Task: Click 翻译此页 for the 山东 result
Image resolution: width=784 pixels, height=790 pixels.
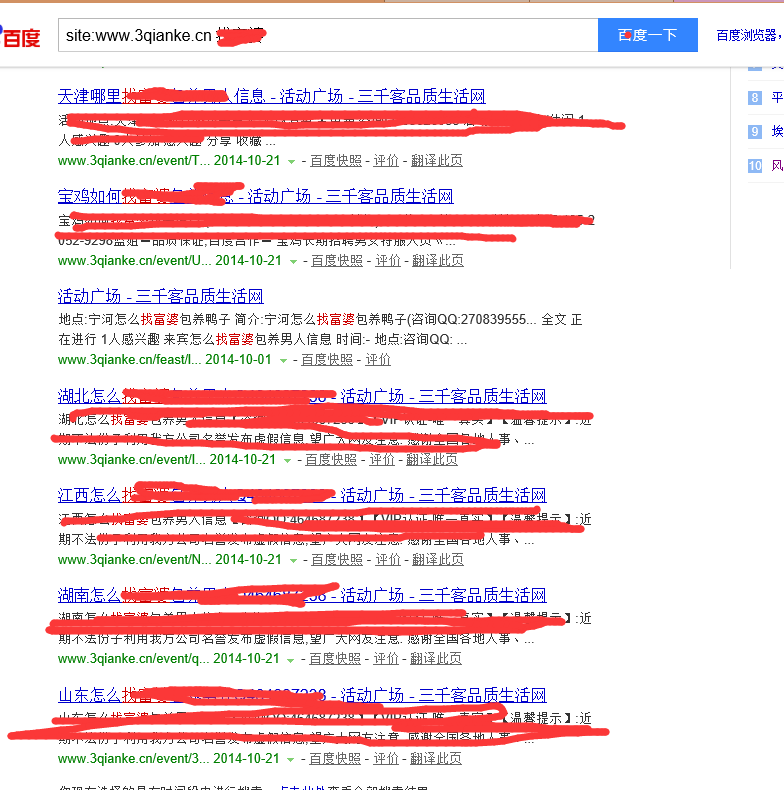Action: [436, 758]
